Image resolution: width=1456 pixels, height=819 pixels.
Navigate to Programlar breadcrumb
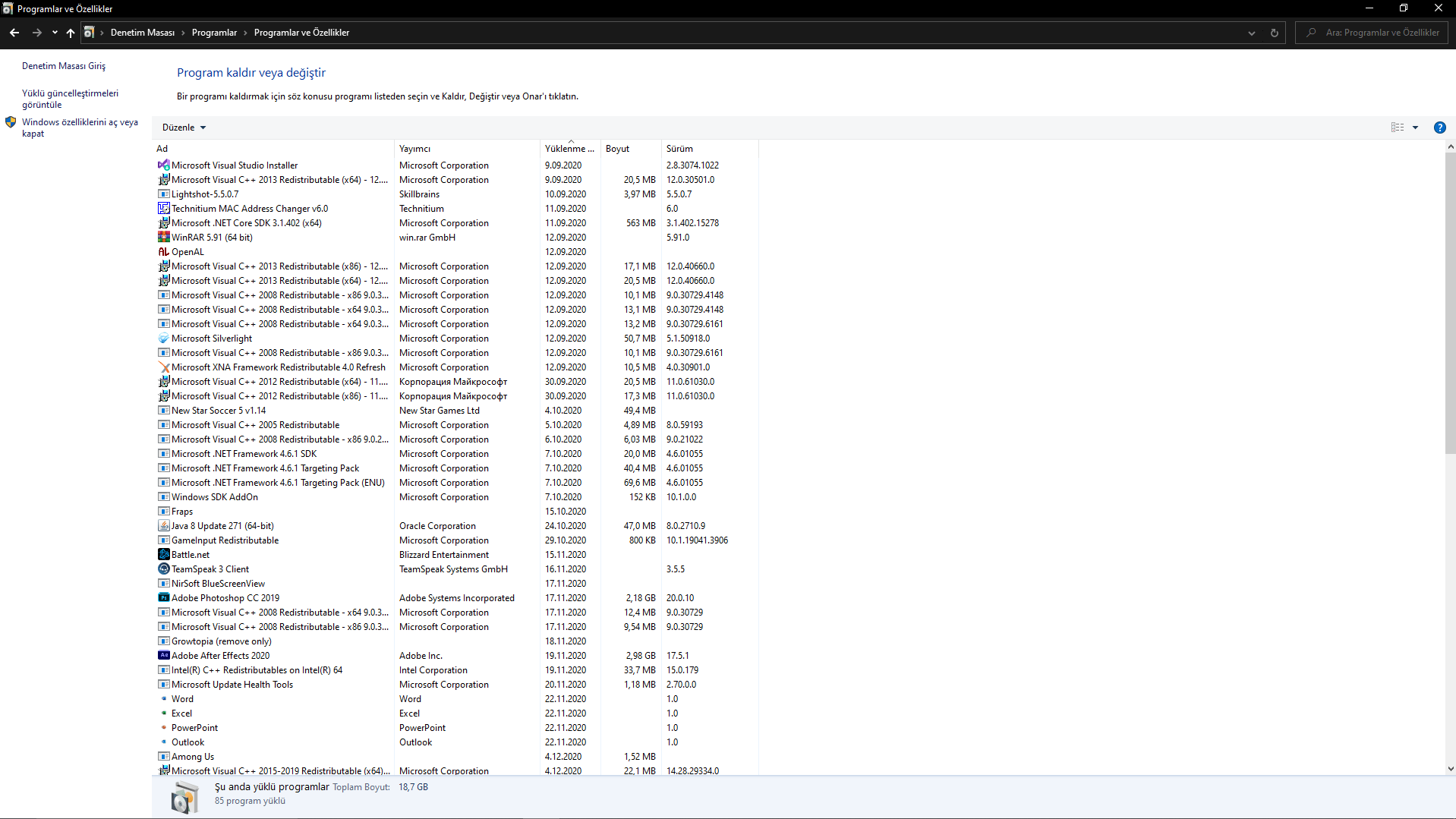(x=214, y=33)
